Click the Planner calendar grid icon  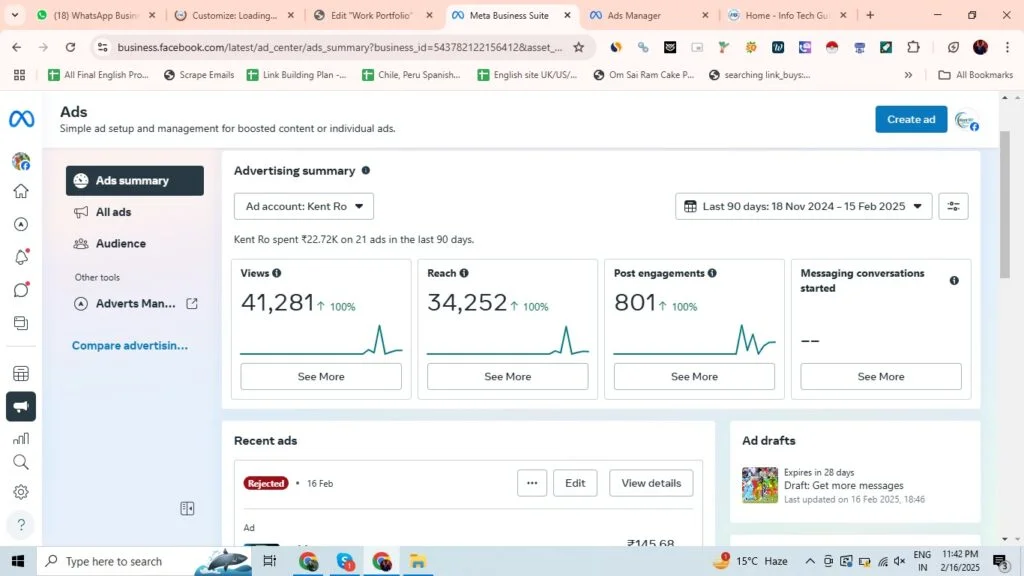21,374
